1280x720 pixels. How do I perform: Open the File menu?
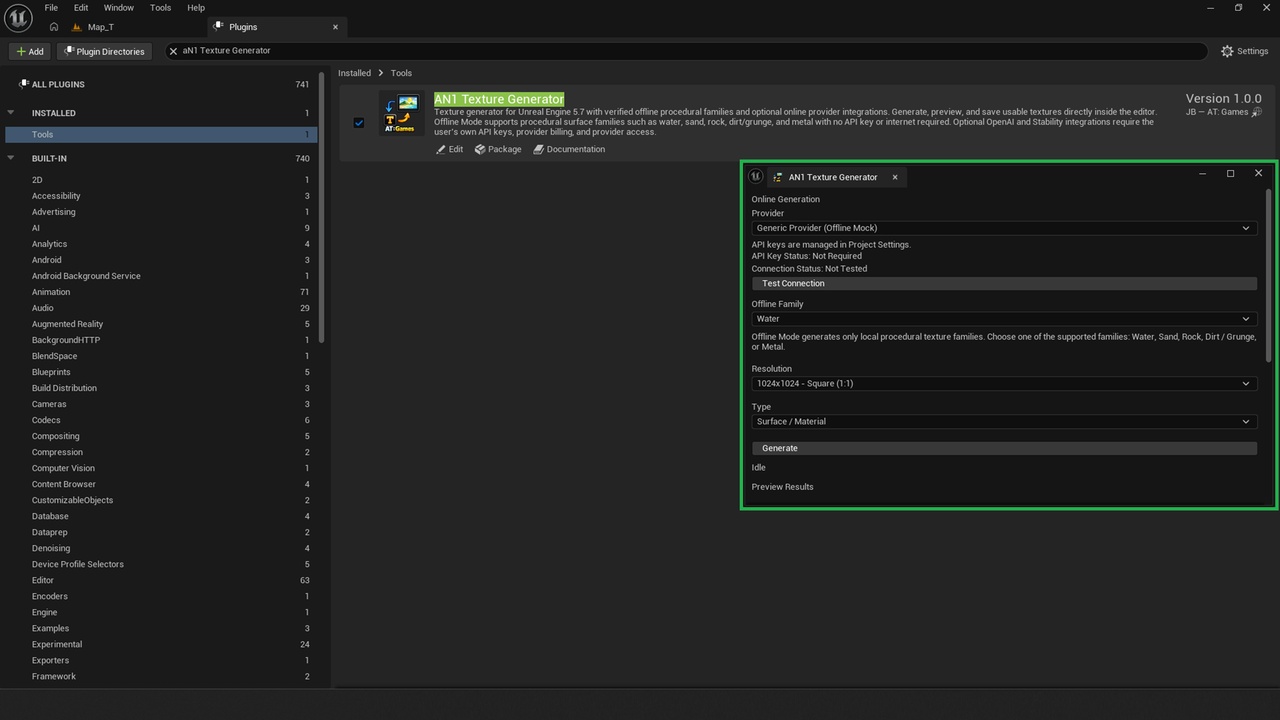pyautogui.click(x=51, y=8)
